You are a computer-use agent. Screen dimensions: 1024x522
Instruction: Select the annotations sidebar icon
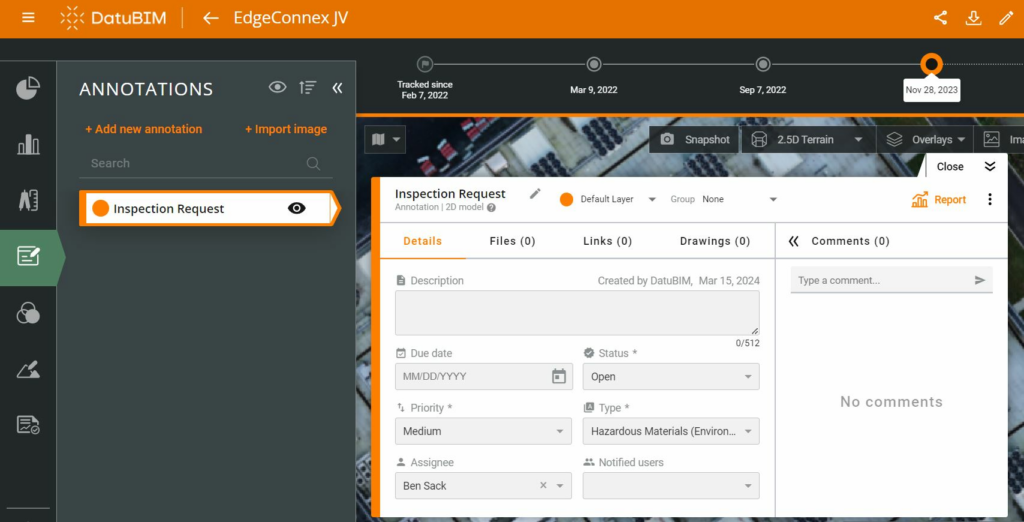coord(28,257)
